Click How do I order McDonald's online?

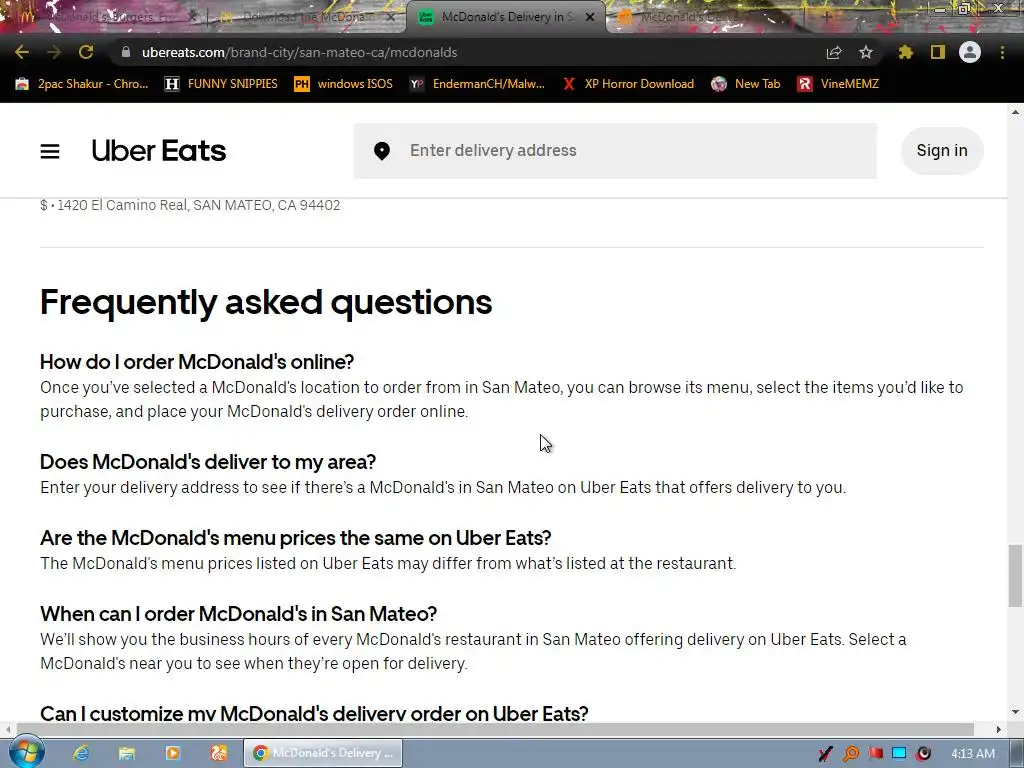point(197,362)
